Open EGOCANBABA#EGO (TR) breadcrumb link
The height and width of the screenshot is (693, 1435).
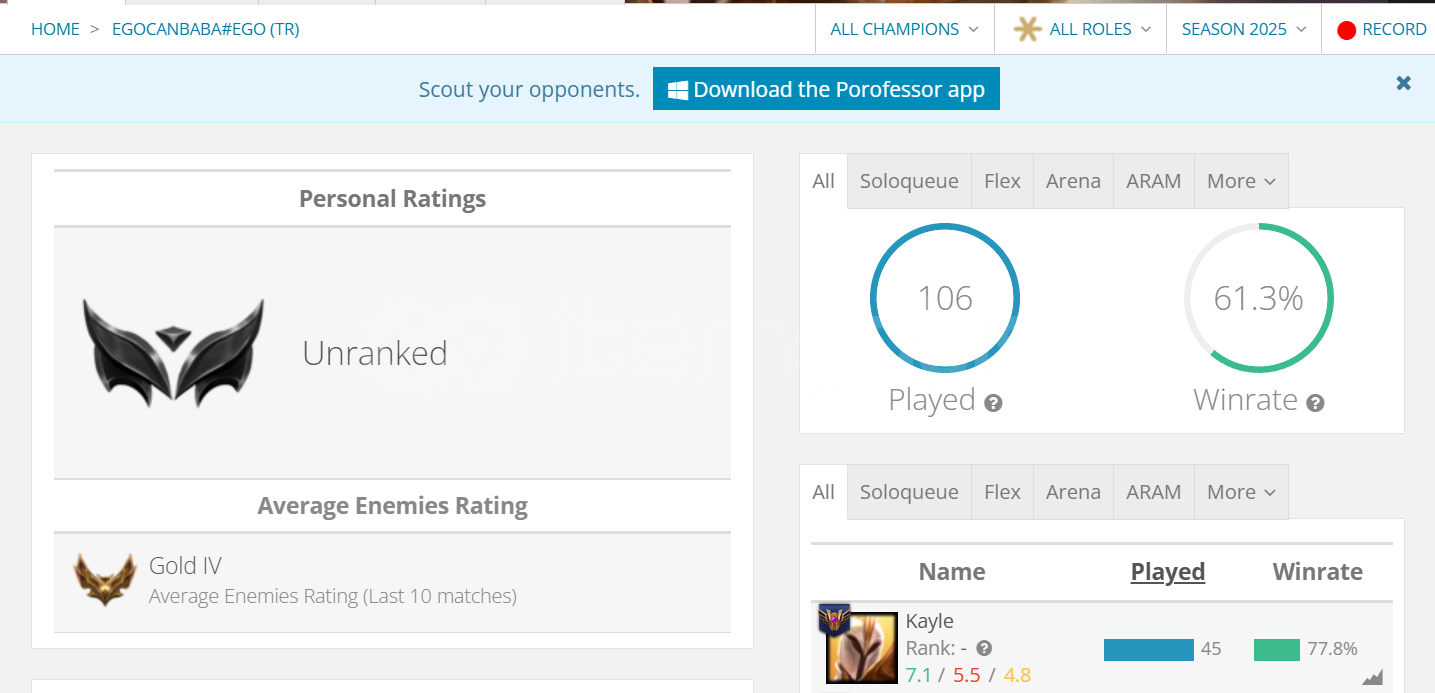(x=205, y=29)
